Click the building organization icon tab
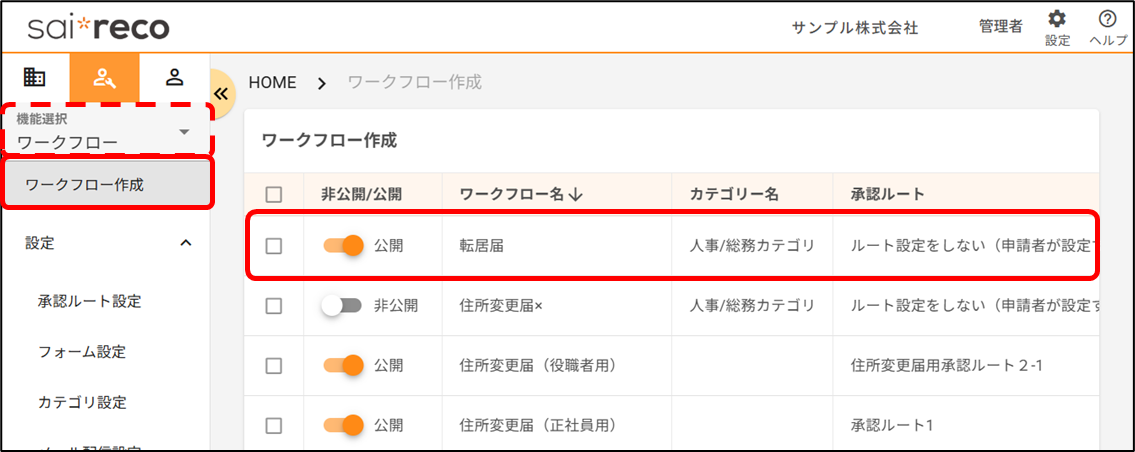The width and height of the screenshot is (1135, 452). pos(35,77)
